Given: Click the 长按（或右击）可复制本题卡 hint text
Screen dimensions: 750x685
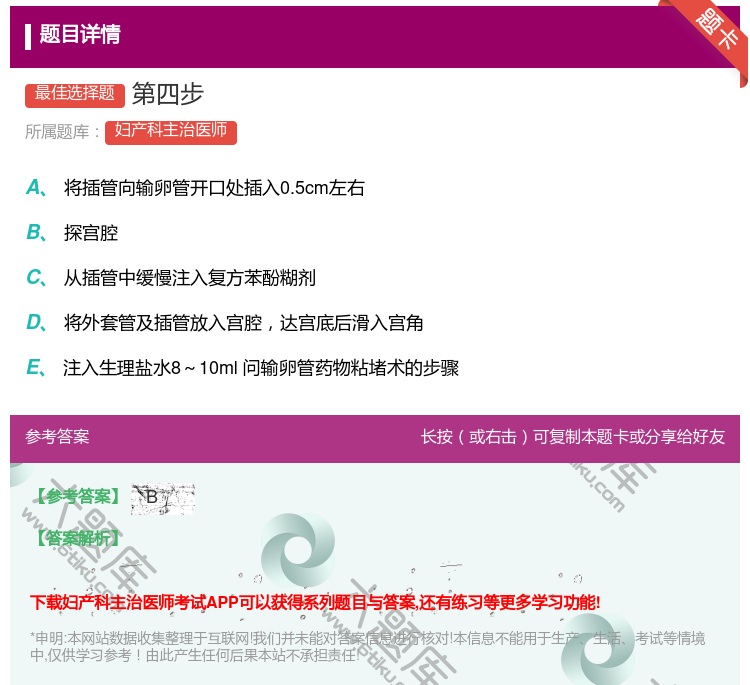Looking at the screenshot, I should [573, 437].
